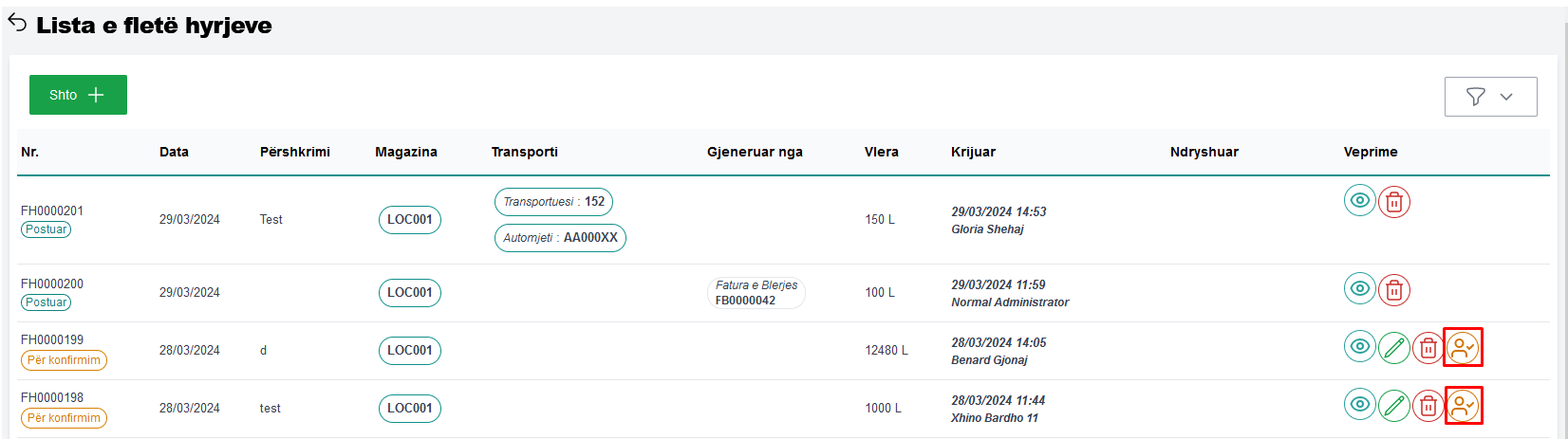Click the Transportuesi : 152 tag
The height and width of the screenshot is (439, 1568).
tap(553, 202)
